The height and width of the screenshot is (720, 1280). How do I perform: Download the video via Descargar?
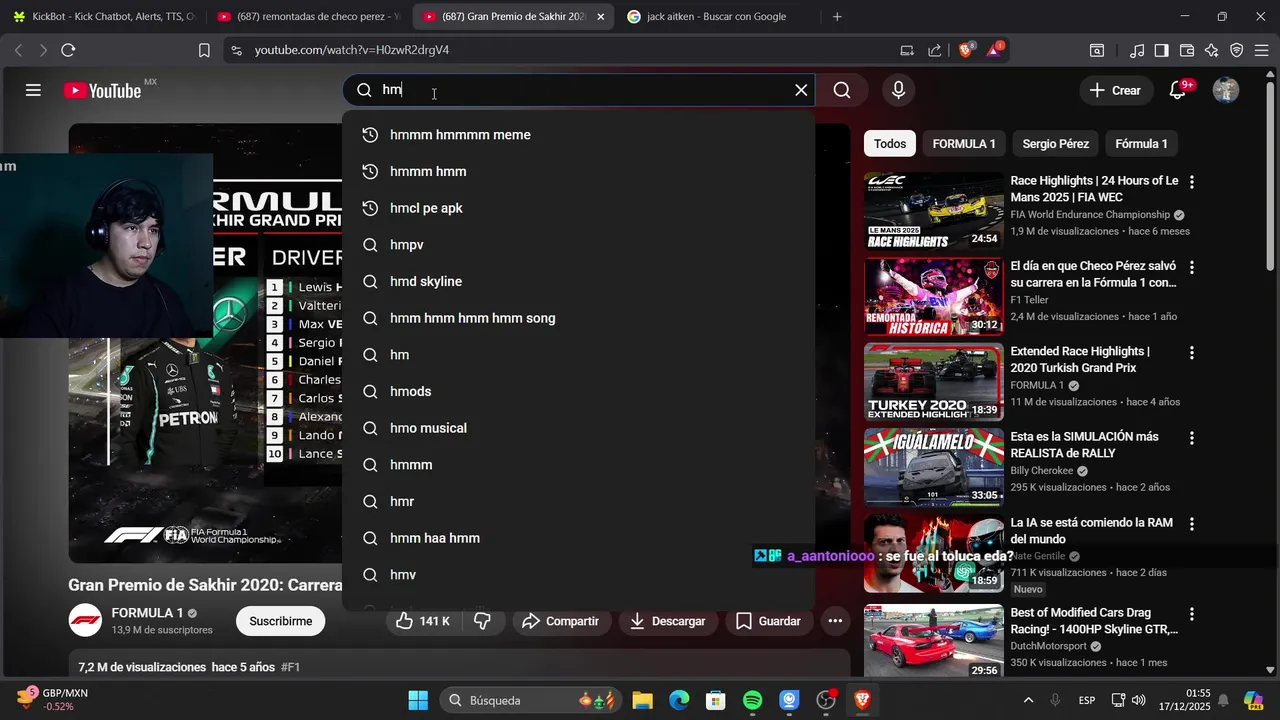(667, 621)
